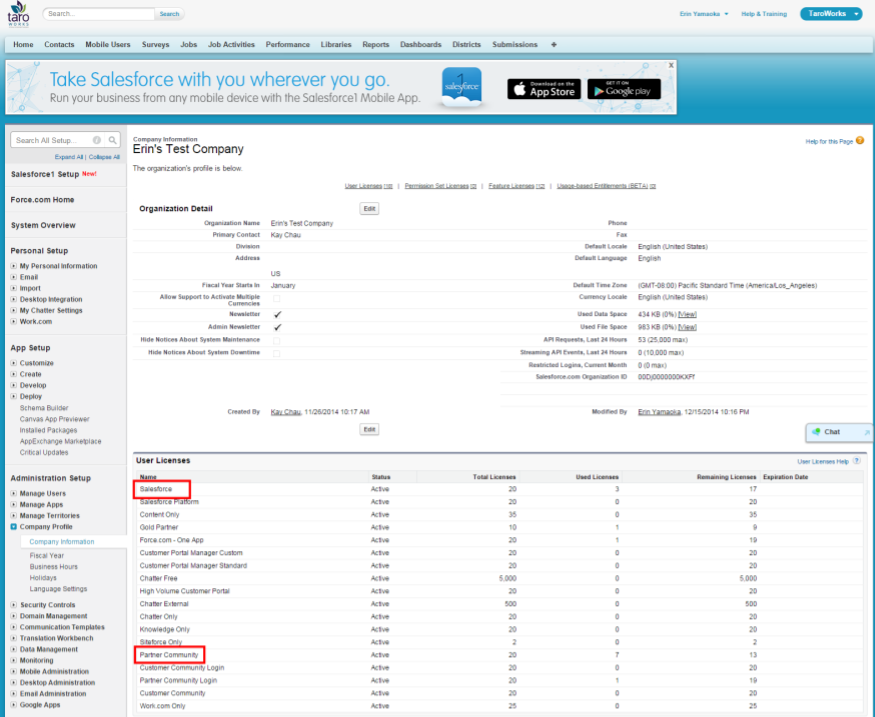
Task: Toggle Hide Notices About System Downtime checkbox
Action: point(277,353)
